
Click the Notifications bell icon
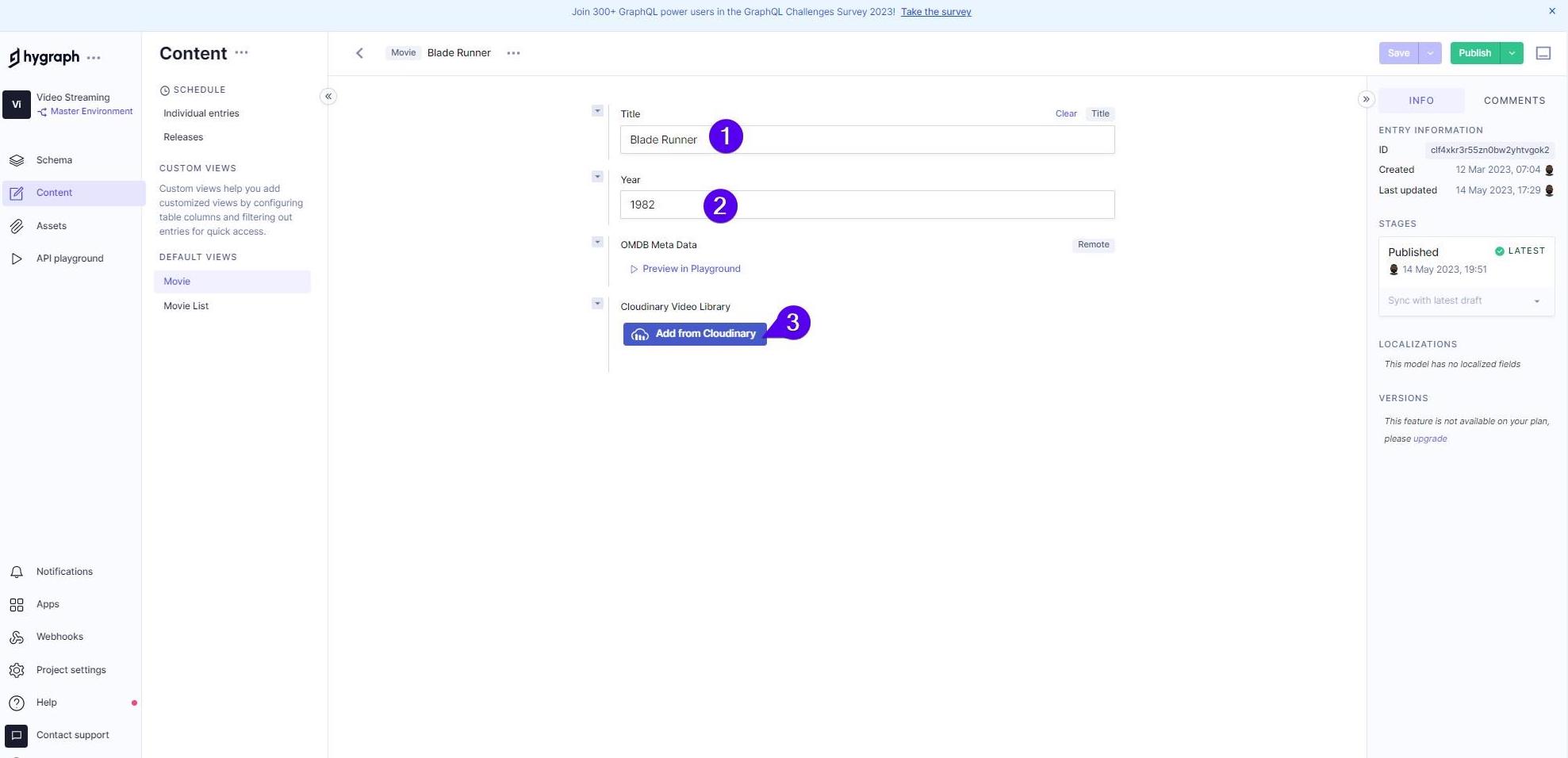coord(17,572)
